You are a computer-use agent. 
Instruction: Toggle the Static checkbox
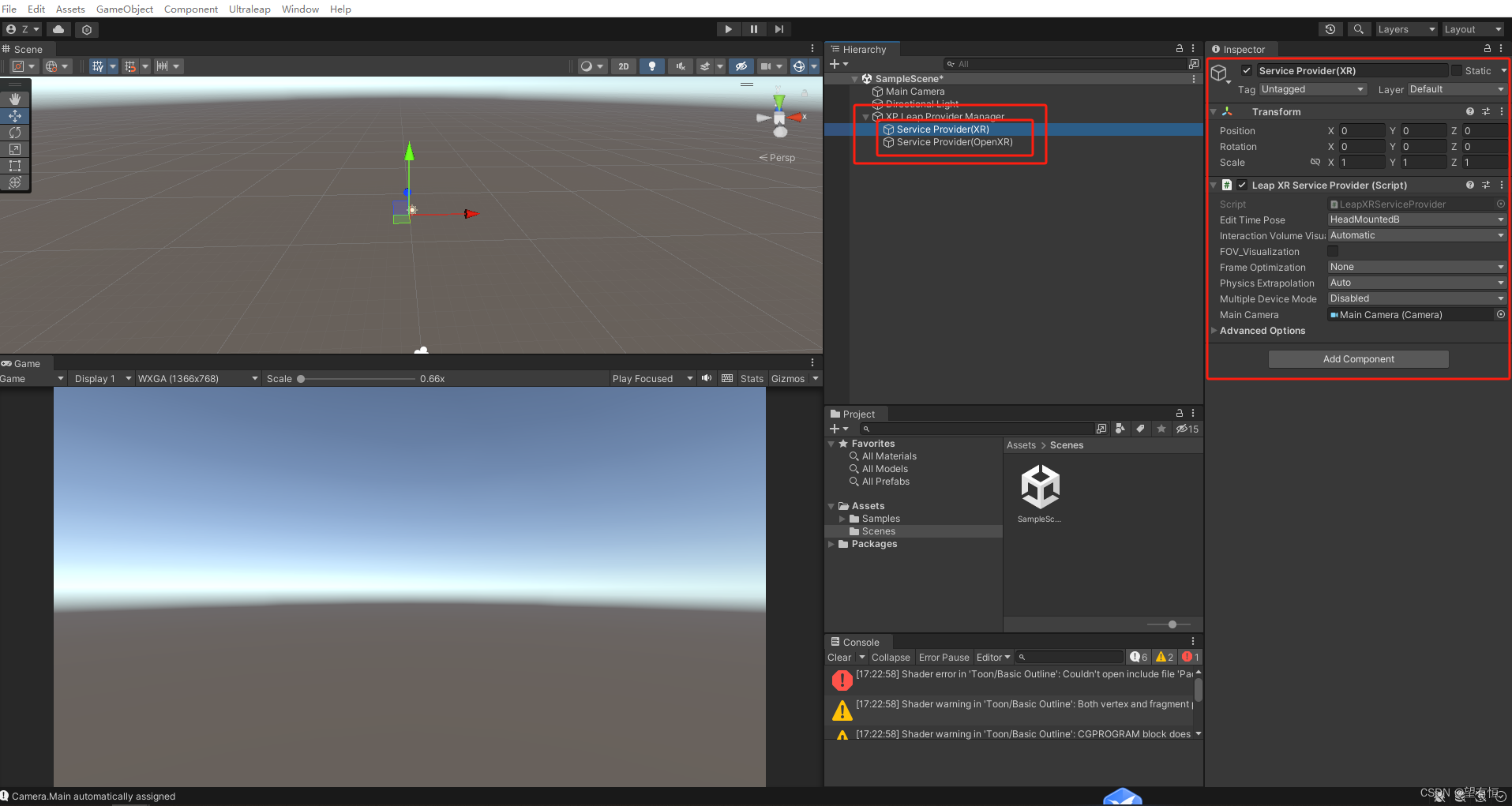click(x=1457, y=70)
